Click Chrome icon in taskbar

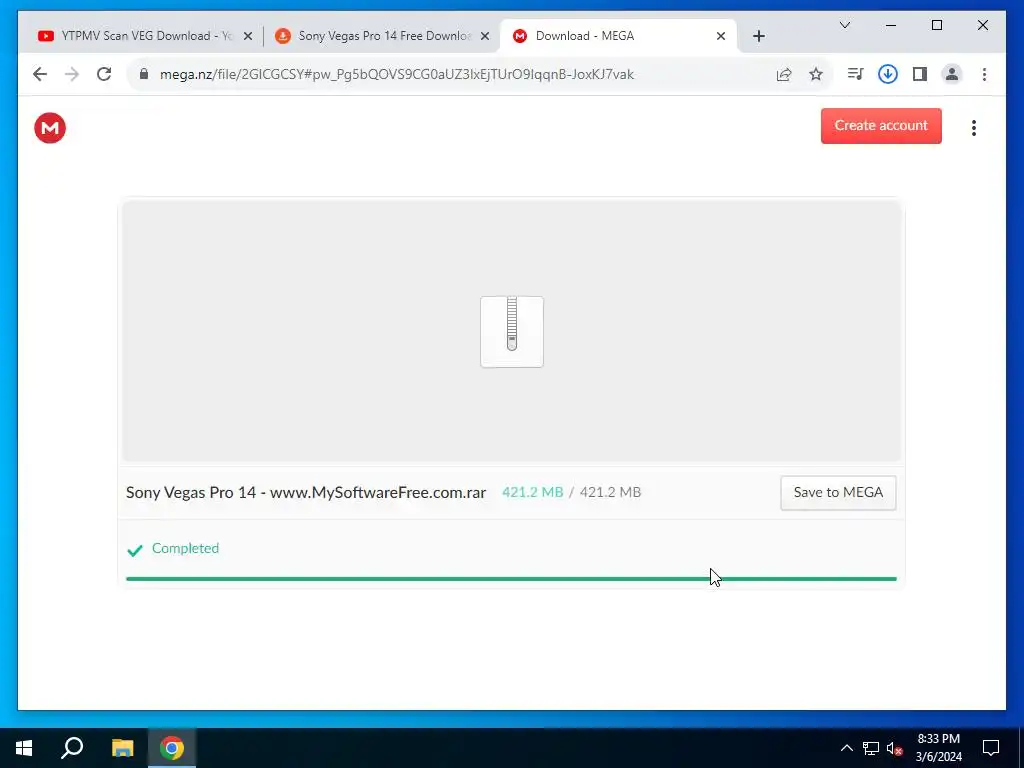pos(172,748)
